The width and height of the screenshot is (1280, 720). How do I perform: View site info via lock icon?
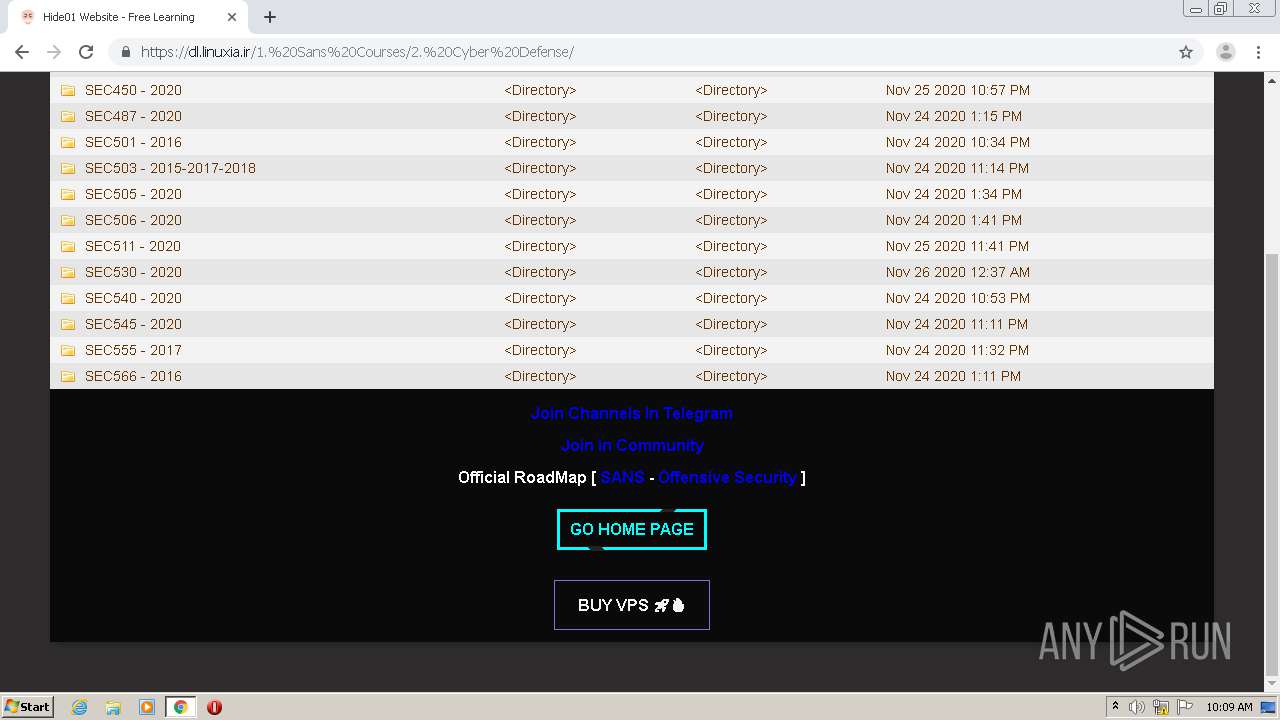click(126, 52)
